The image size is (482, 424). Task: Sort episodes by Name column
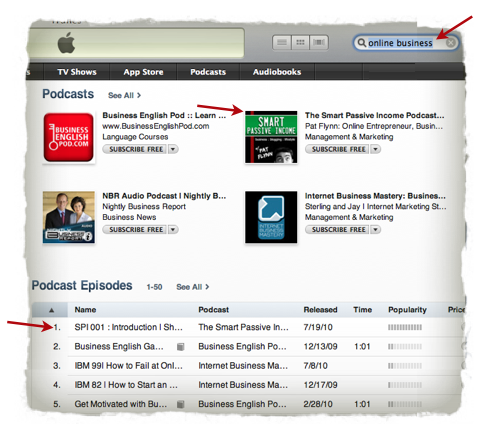pyautogui.click(x=85, y=310)
